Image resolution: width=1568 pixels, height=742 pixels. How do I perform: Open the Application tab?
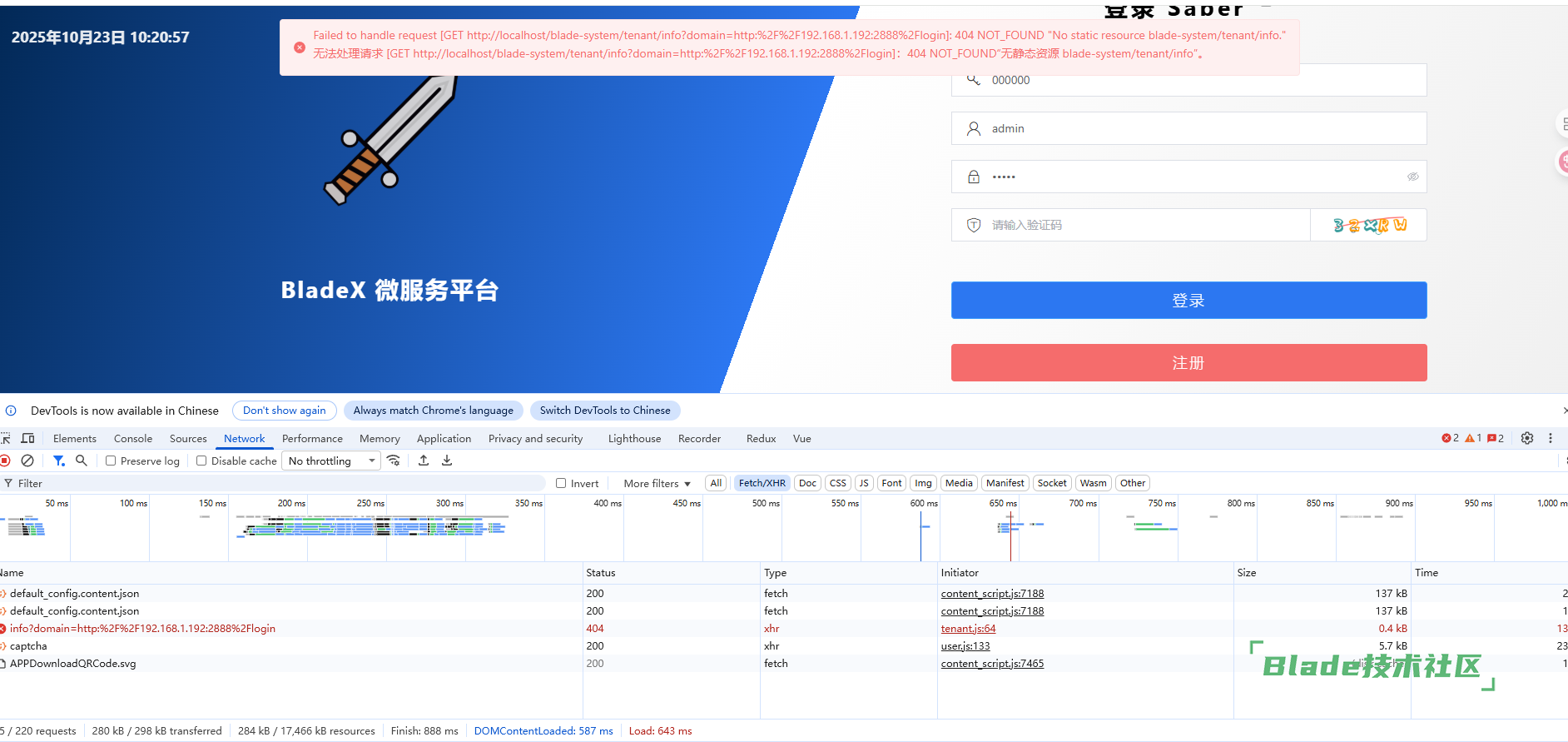tap(444, 438)
